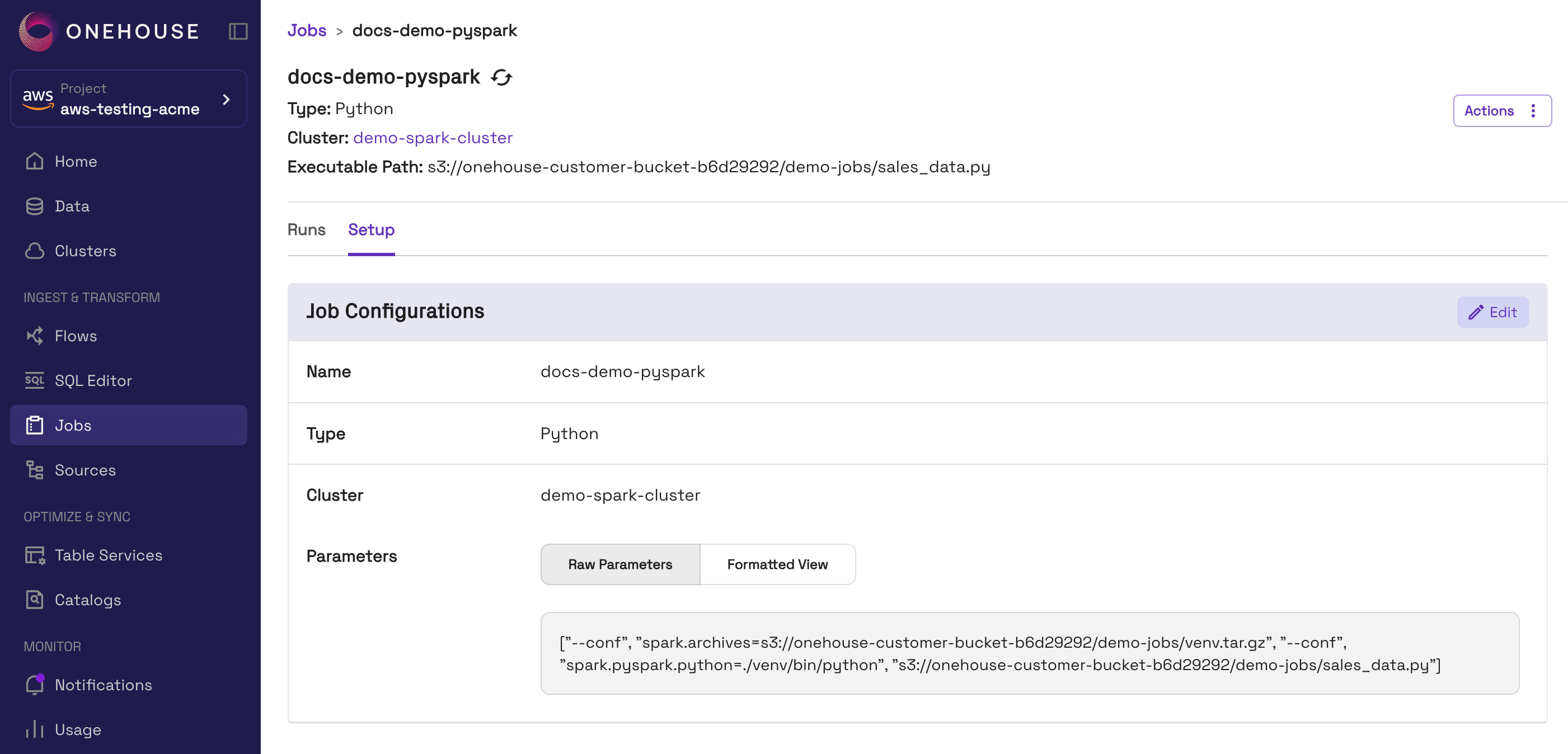Click the refresh icon beside docs-demo-pyspark title
The width and height of the screenshot is (1568, 754).
pos(501,77)
